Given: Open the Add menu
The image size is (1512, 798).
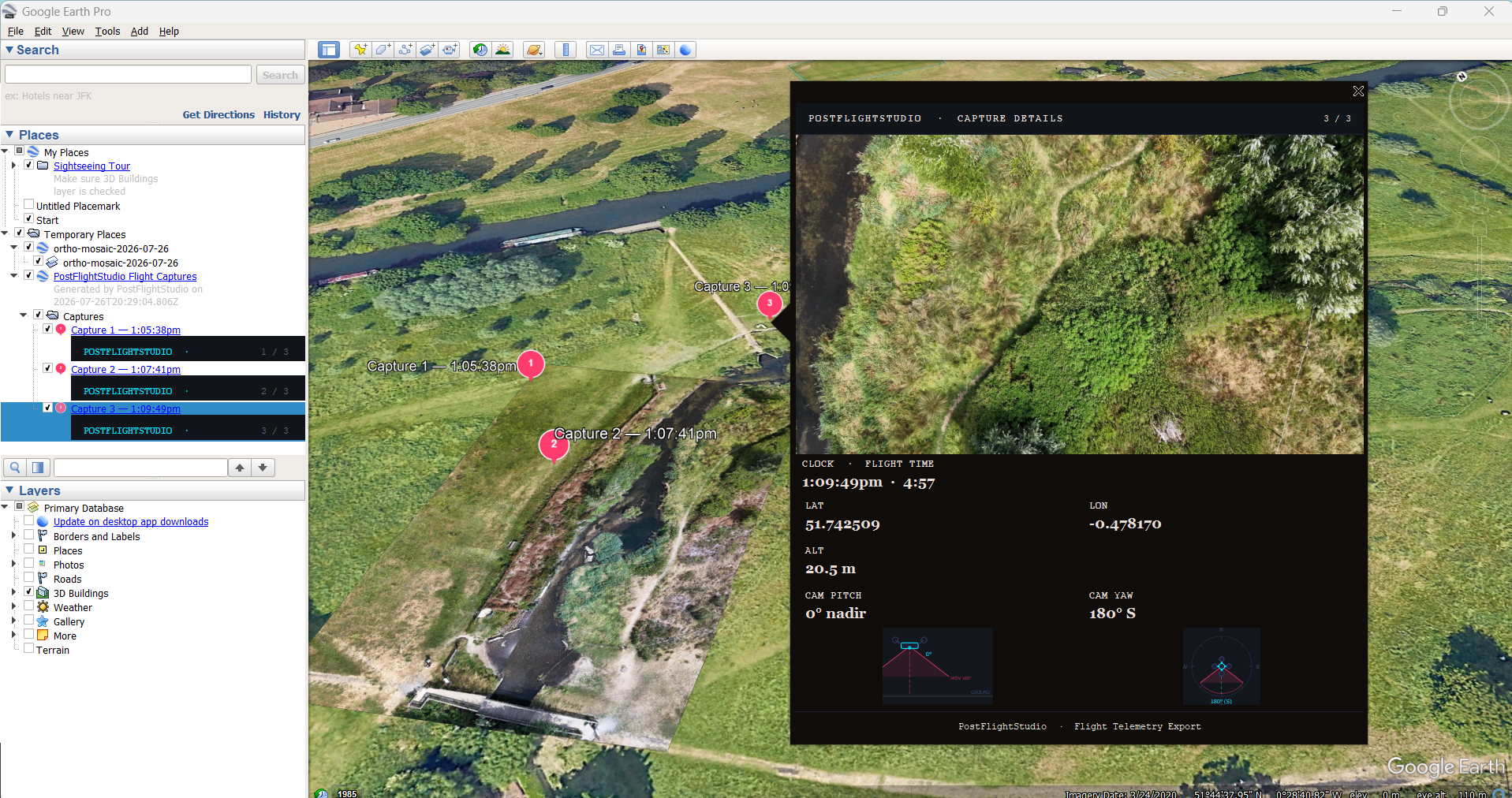Looking at the screenshot, I should (x=139, y=31).
